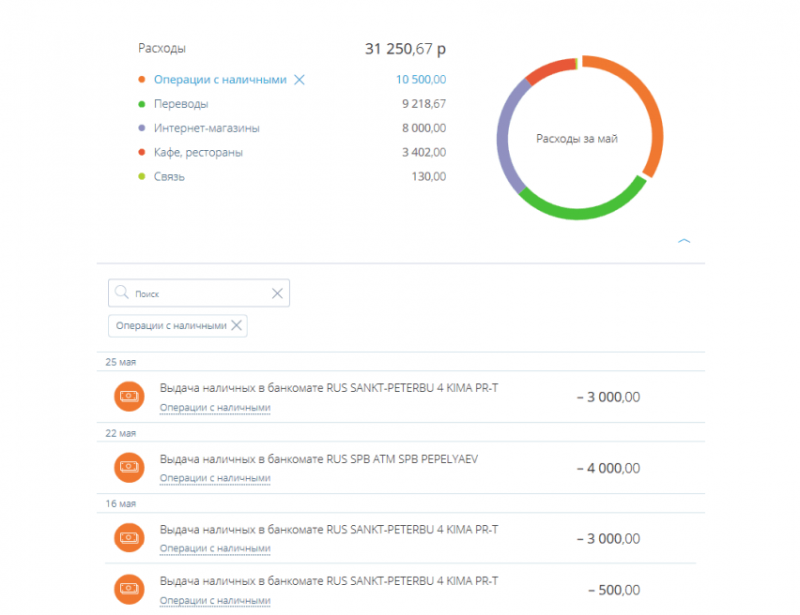Click the cash icon for 25 мая withdrawal
The width and height of the screenshot is (800, 615).
[x=129, y=397]
